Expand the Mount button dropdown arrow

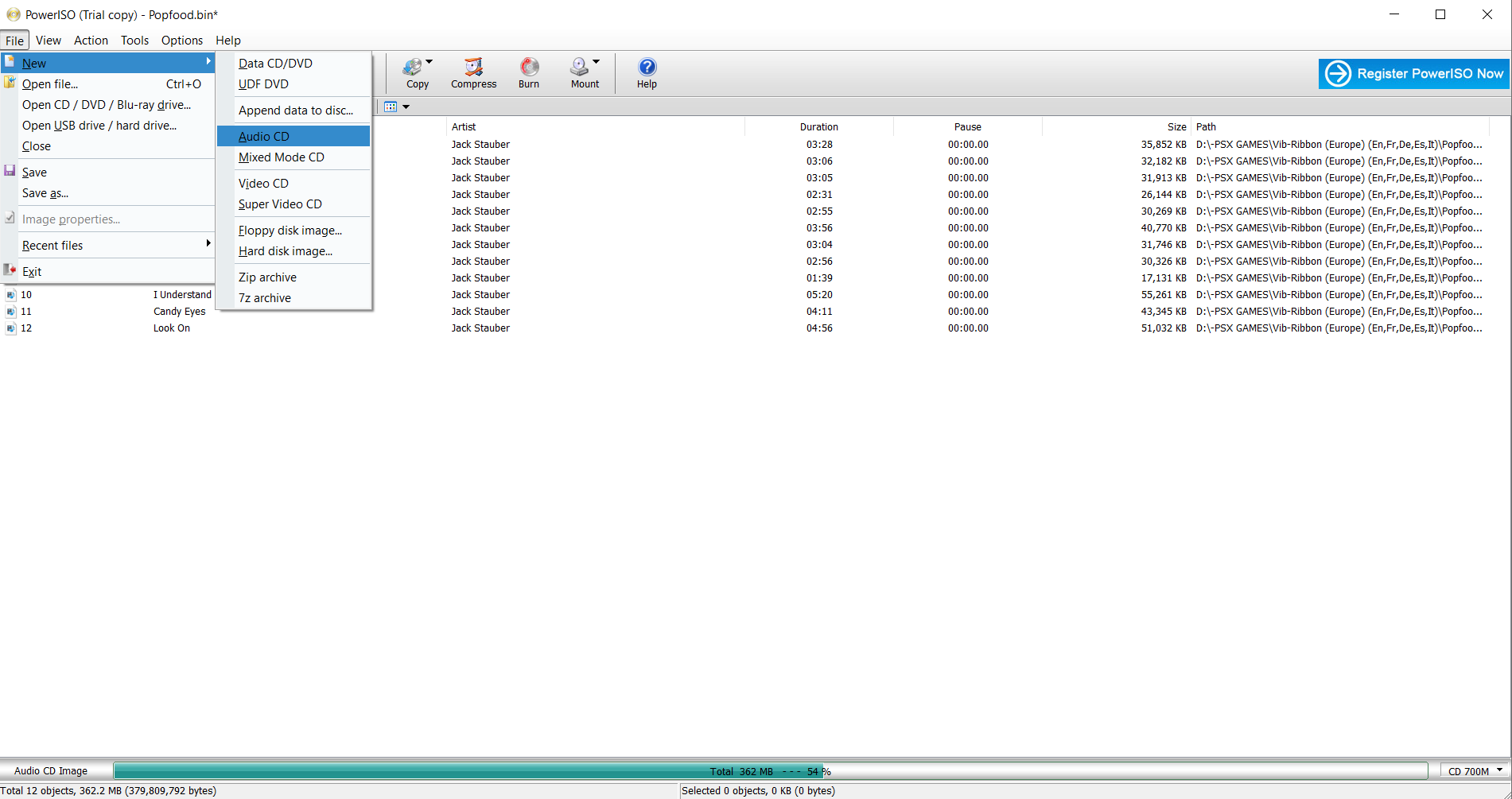tap(597, 62)
